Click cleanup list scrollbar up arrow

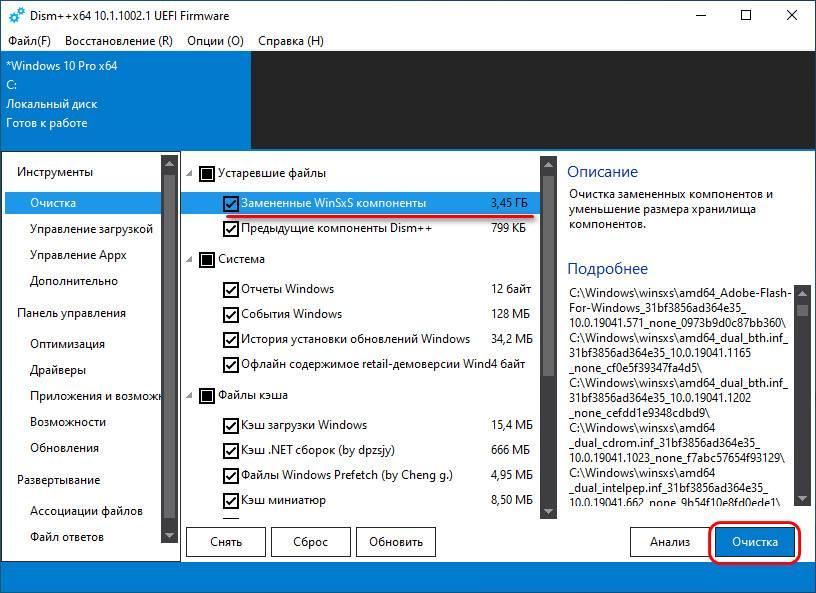(548, 165)
